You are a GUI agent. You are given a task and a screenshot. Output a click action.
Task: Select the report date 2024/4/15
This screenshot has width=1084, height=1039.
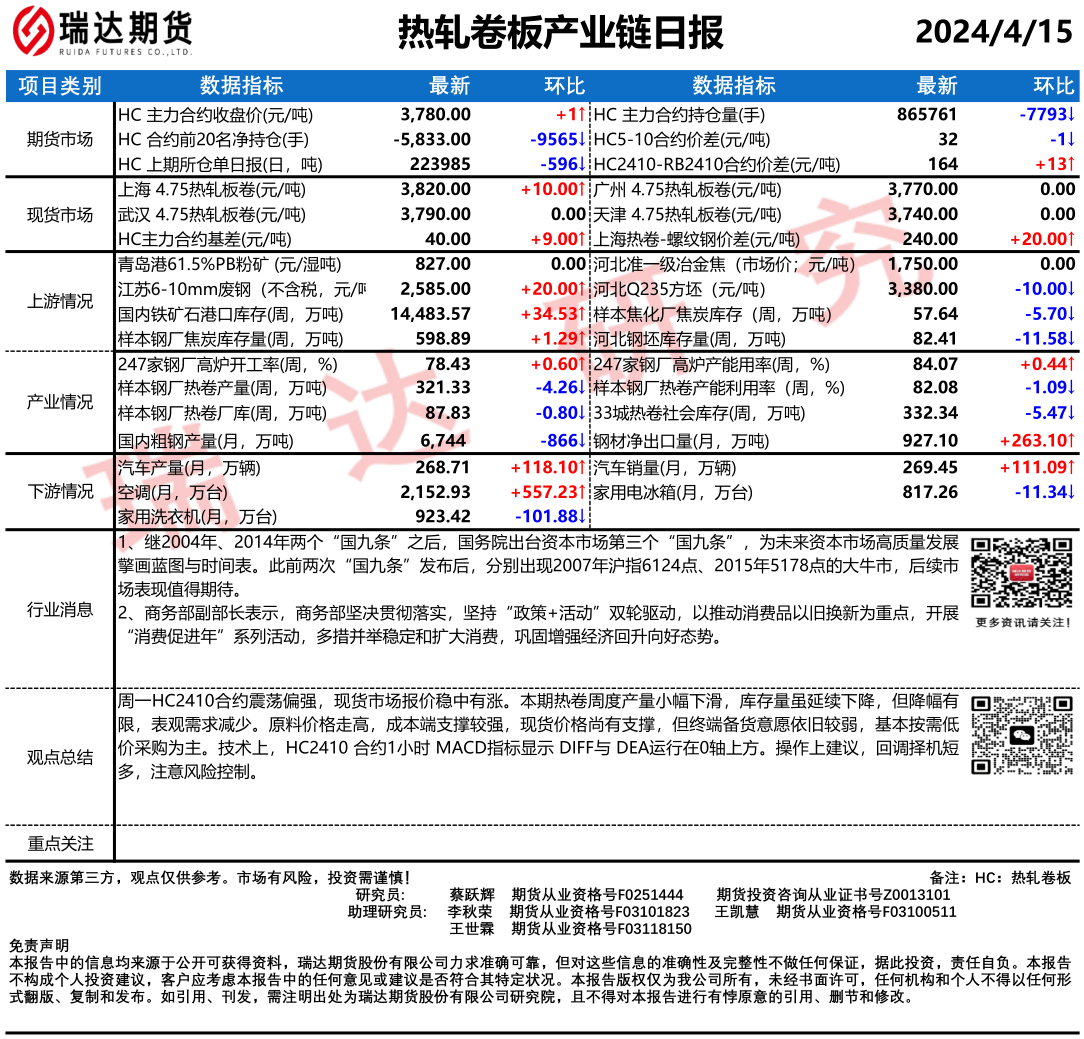tap(993, 32)
